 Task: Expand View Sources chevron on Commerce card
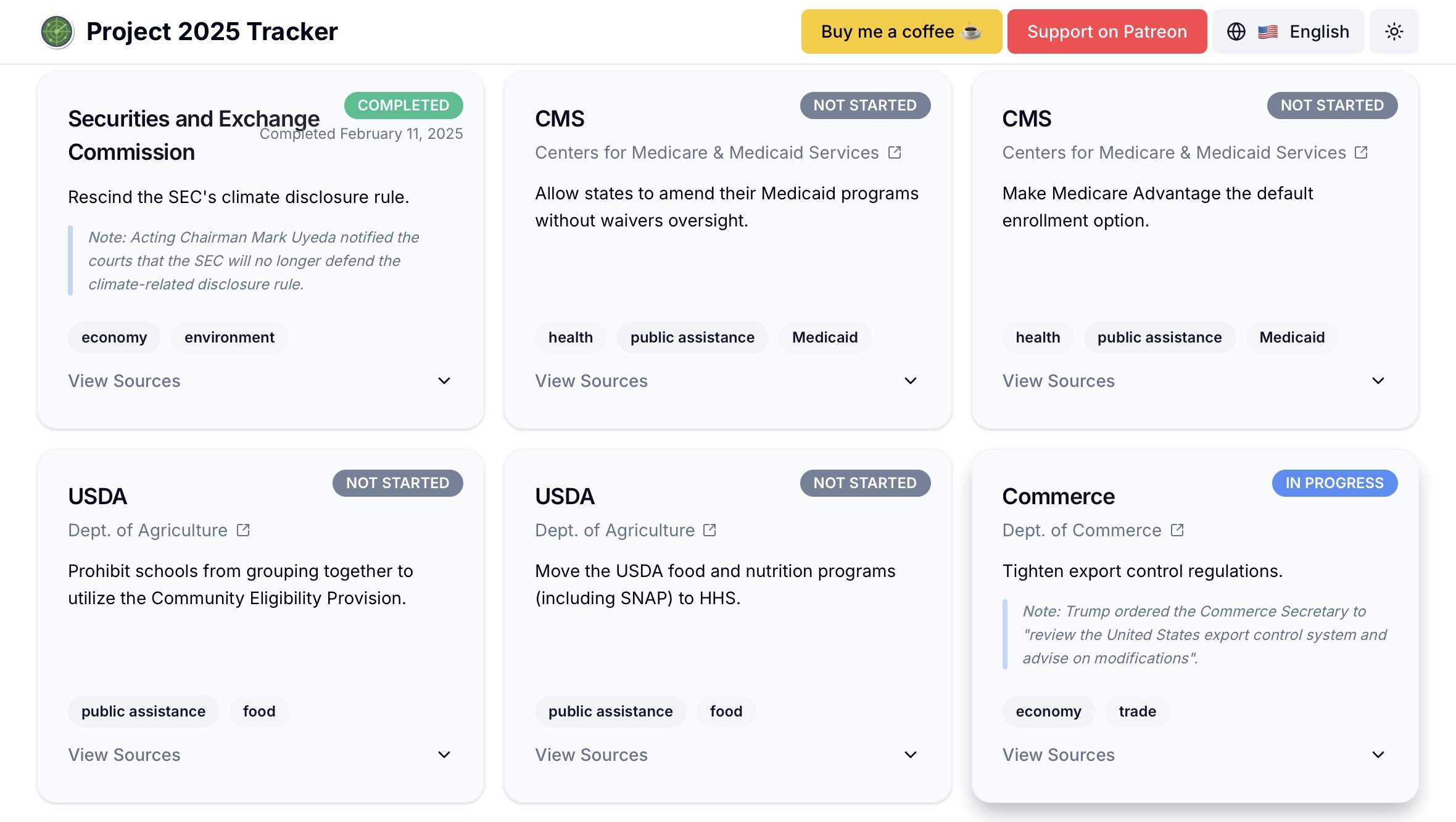(1378, 755)
